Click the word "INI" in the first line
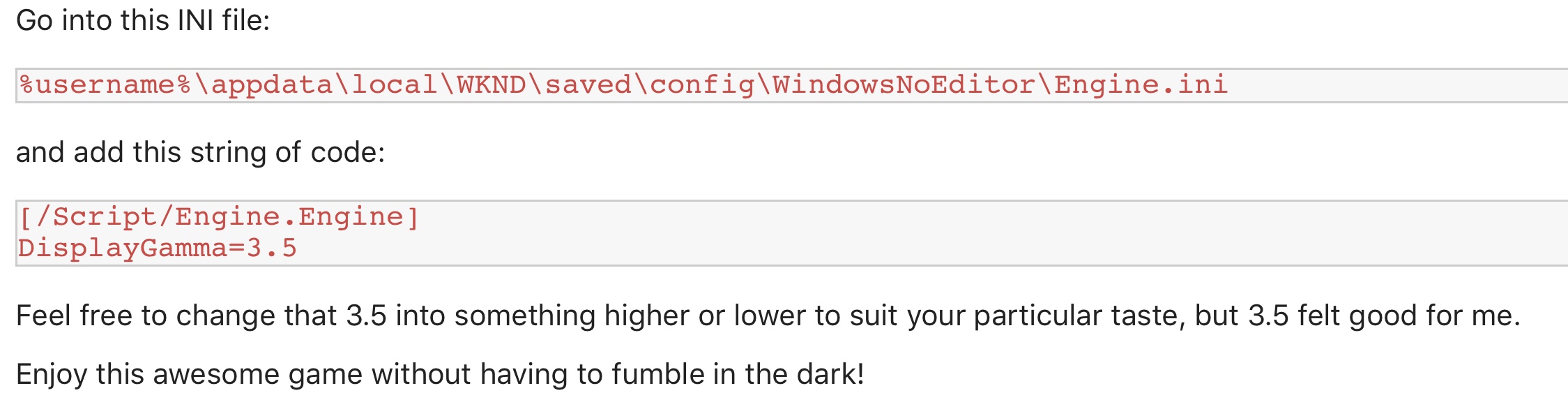Screen dimensions: 1568x416 [195, 21]
